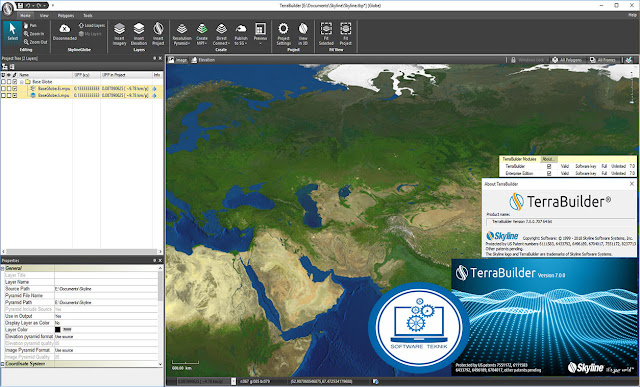This screenshot has width=640, height=387.
Task: Click the About... button in modules panel
Action: tap(548, 159)
